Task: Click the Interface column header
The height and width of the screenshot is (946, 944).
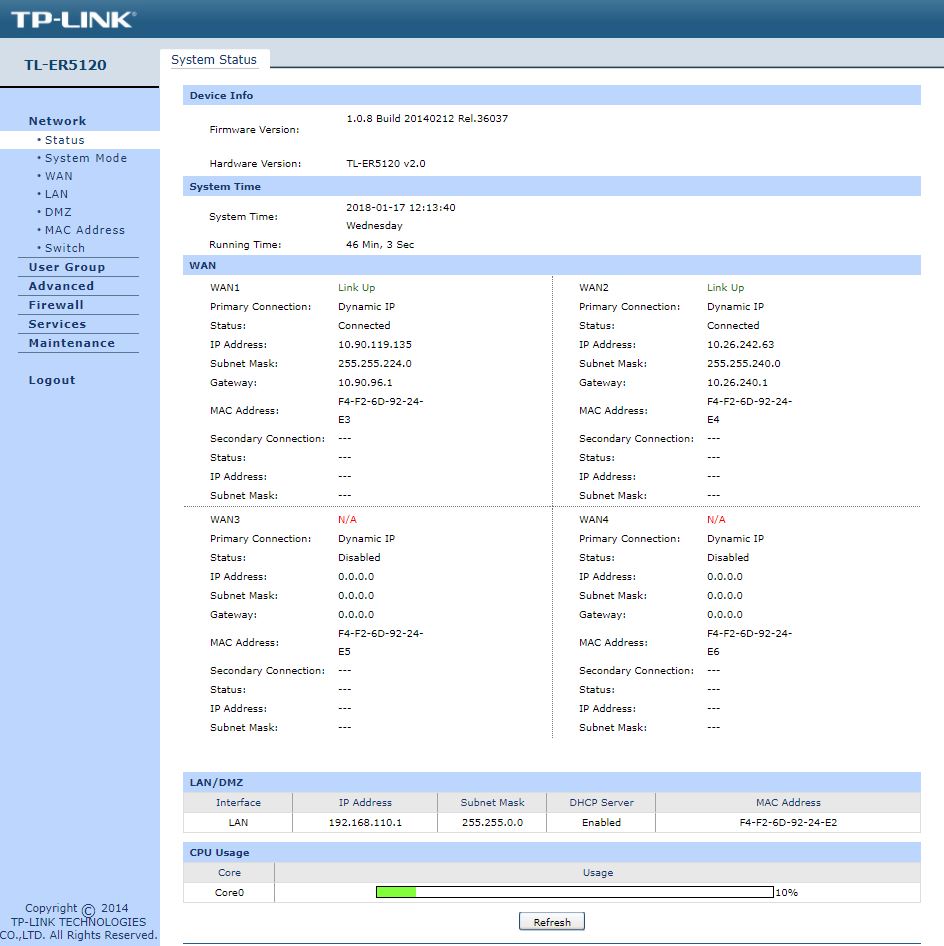Action: [238, 802]
